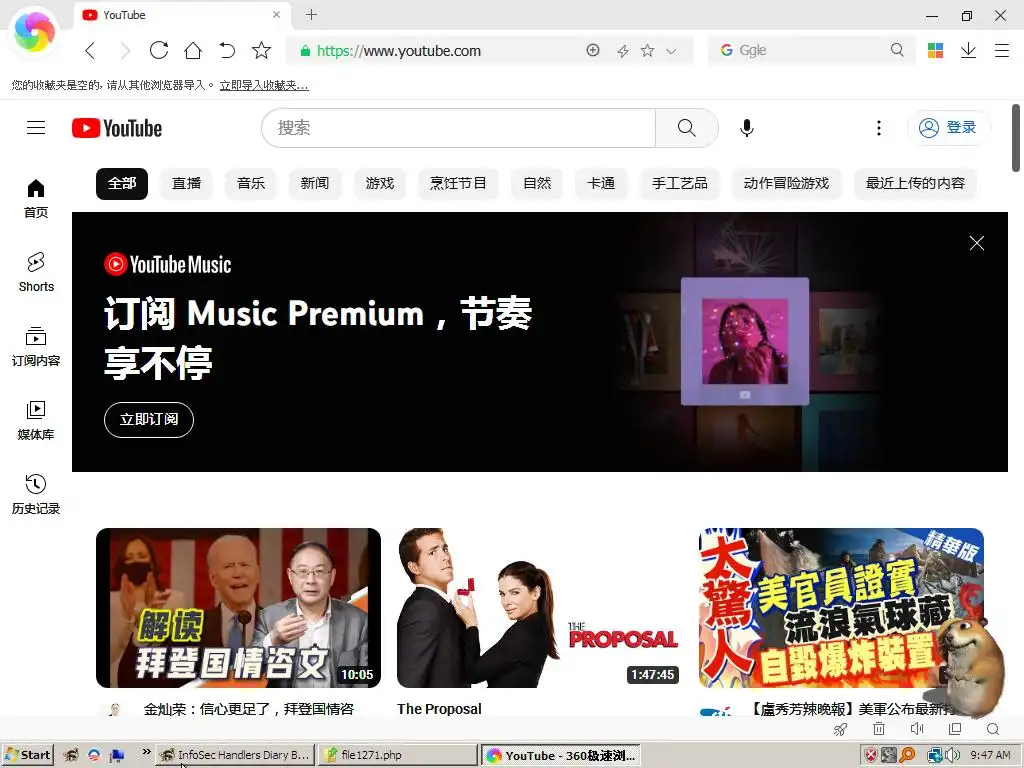The width and height of the screenshot is (1024, 768).
Task: Sign in using the 登录 button
Action: click(948, 127)
